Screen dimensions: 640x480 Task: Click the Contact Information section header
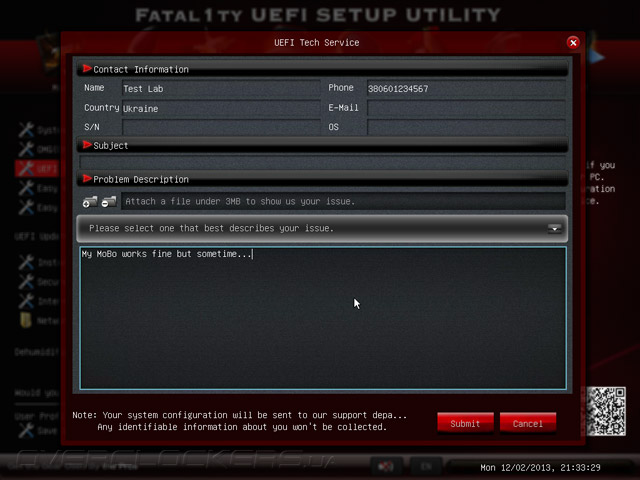coord(322,69)
